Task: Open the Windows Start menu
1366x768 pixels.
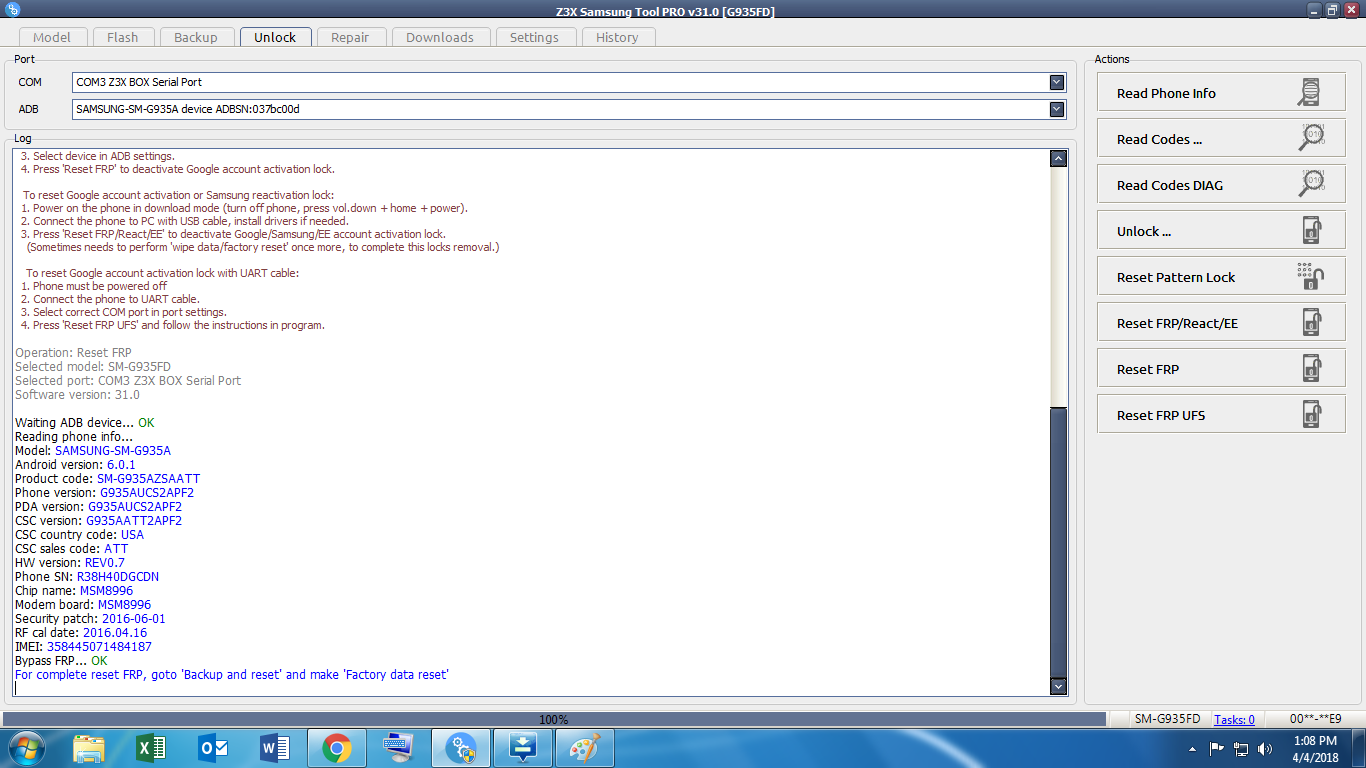Action: click(25, 748)
